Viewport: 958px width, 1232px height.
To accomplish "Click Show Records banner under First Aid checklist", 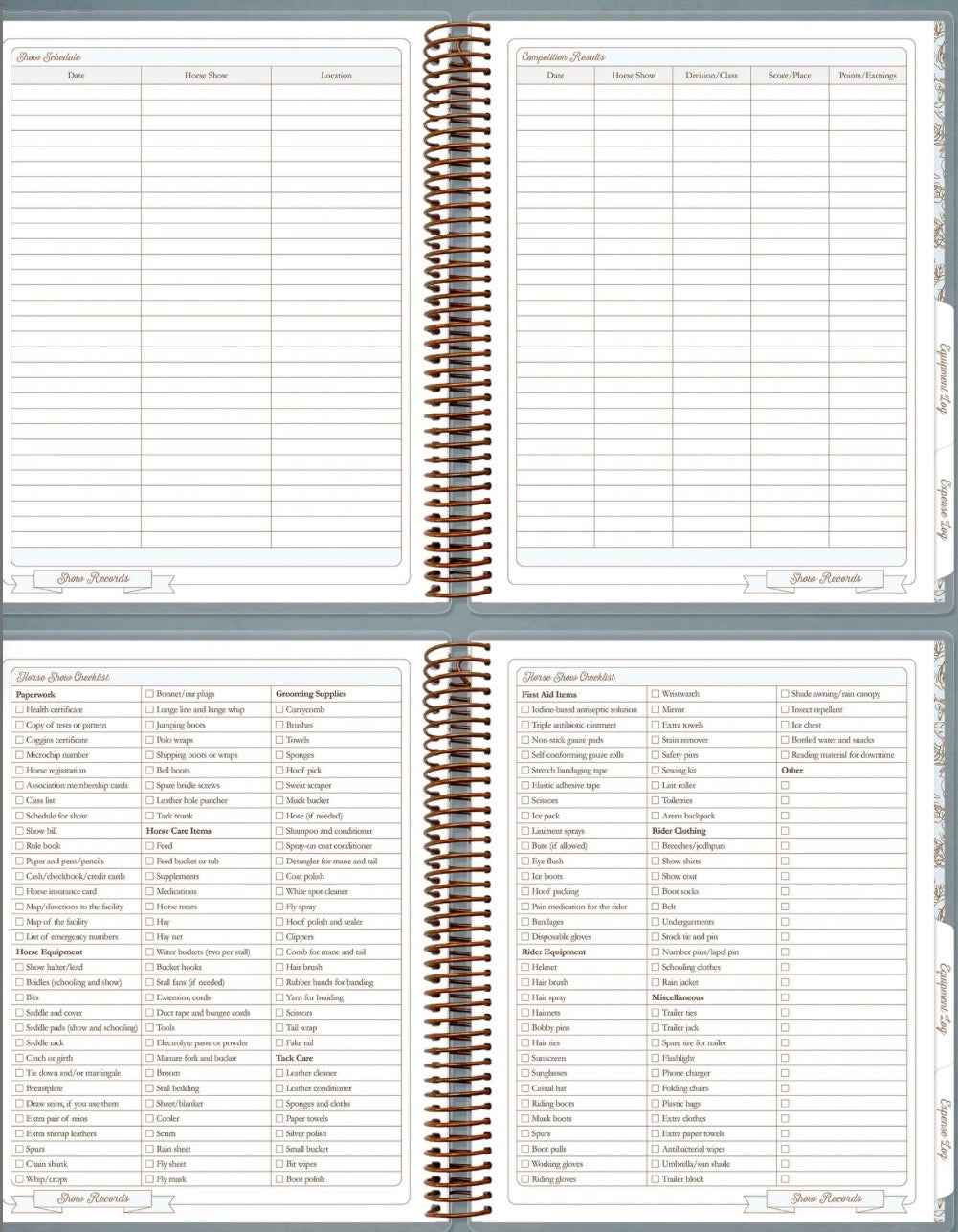I will [825, 1198].
